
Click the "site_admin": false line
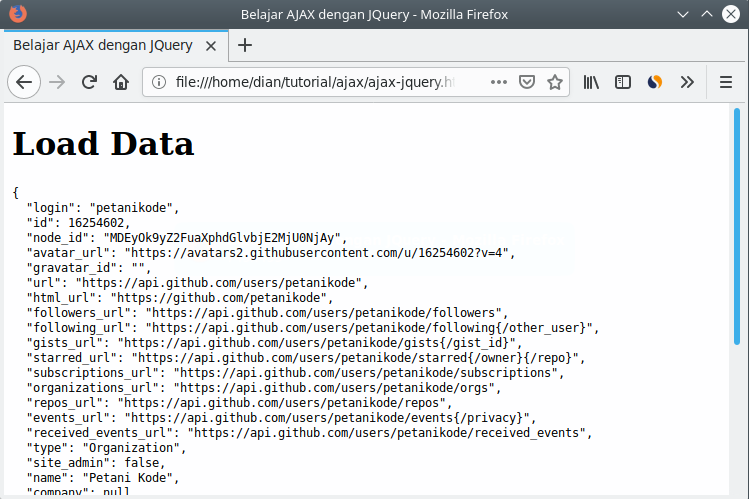click(96, 463)
